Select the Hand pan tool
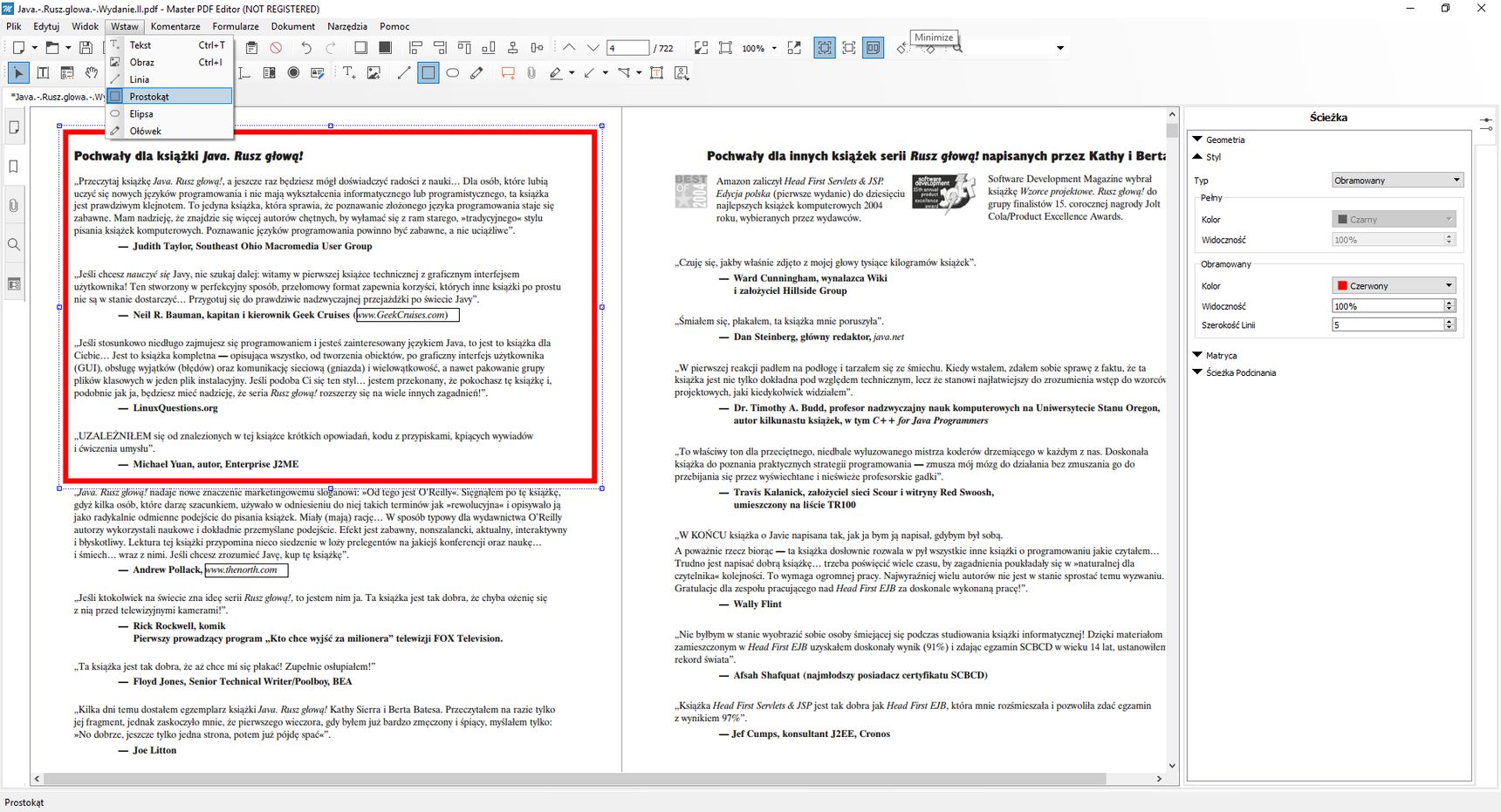 coord(92,73)
